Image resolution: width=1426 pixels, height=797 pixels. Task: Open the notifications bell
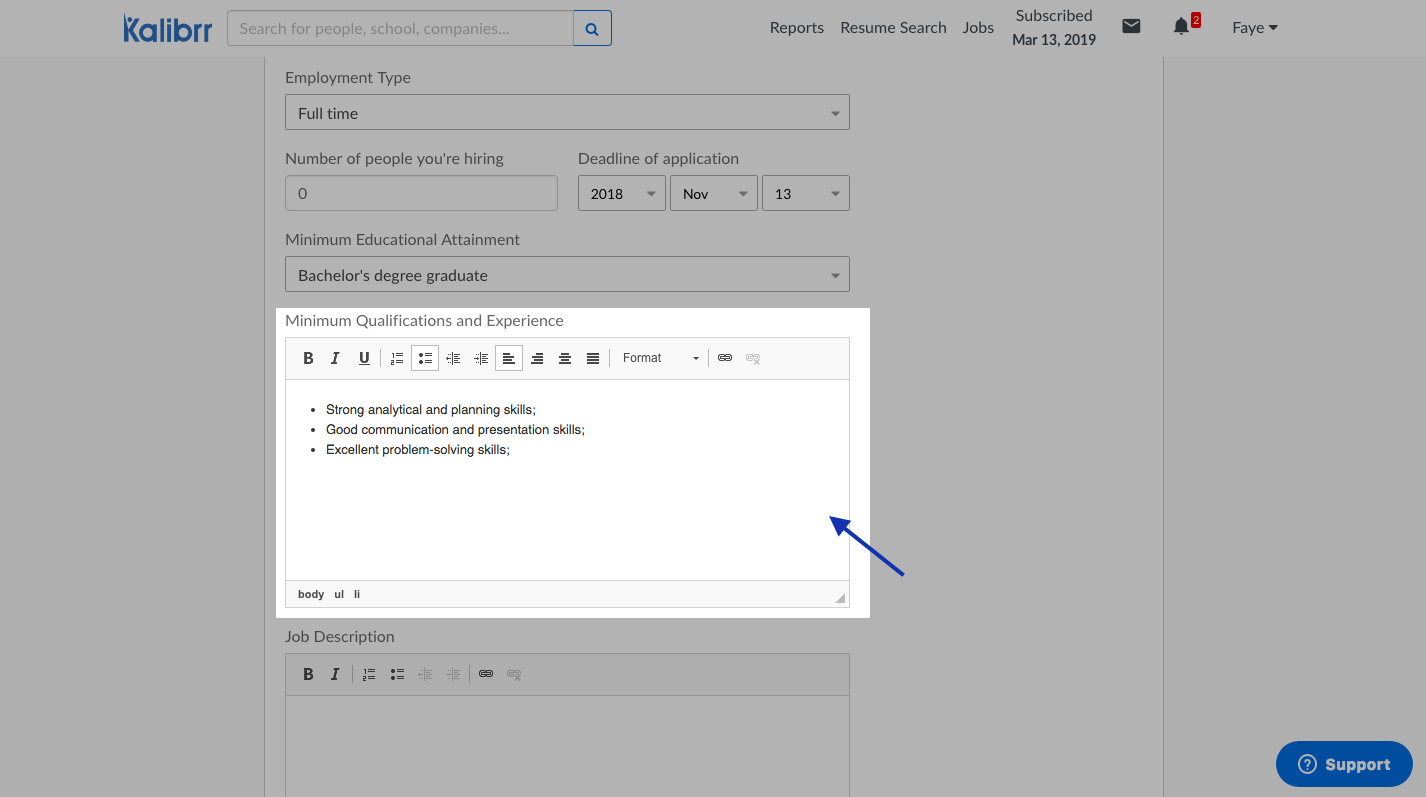tap(1181, 27)
